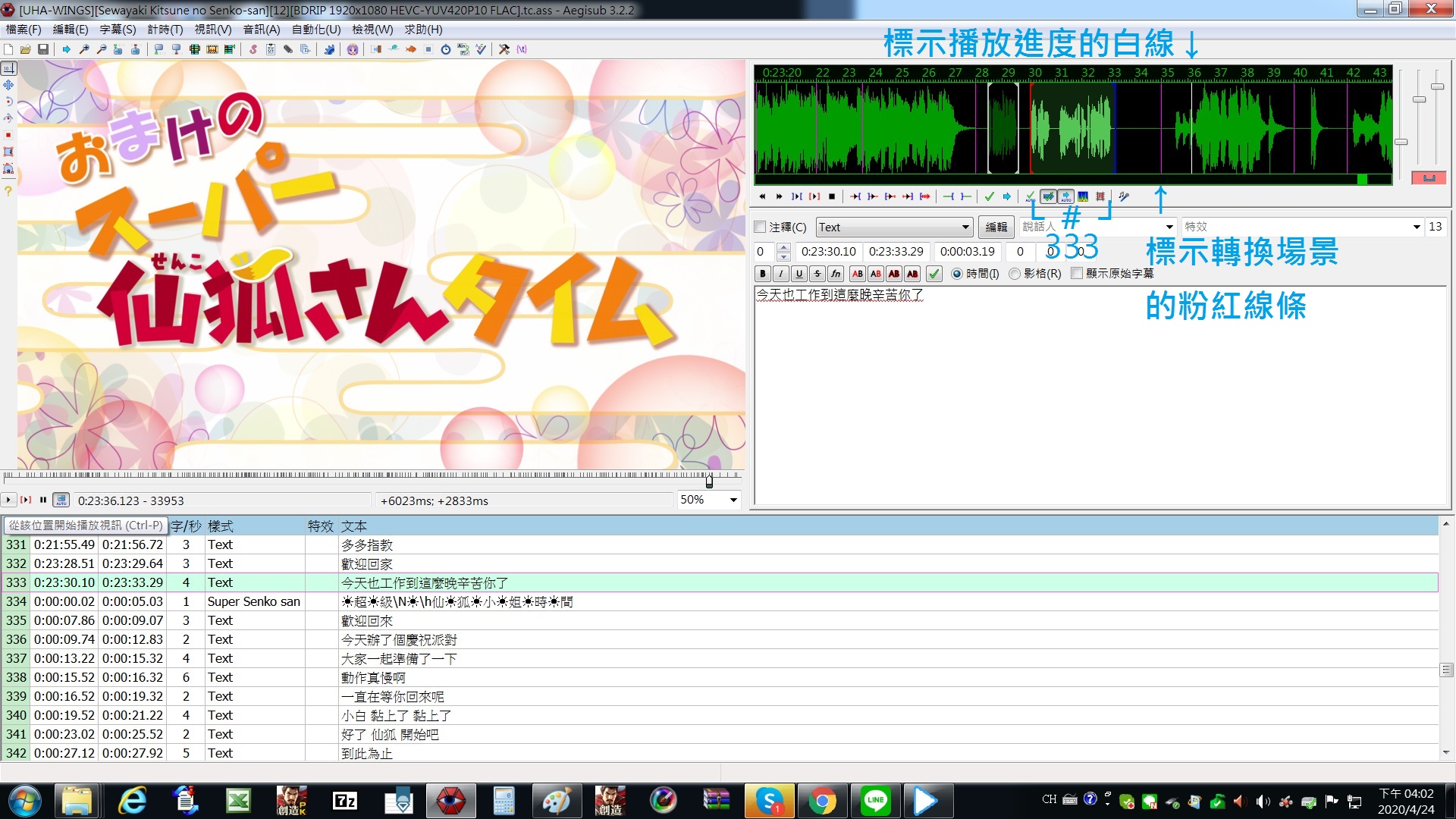
Task: Open font chooser with the fn button
Action: pyautogui.click(x=836, y=274)
